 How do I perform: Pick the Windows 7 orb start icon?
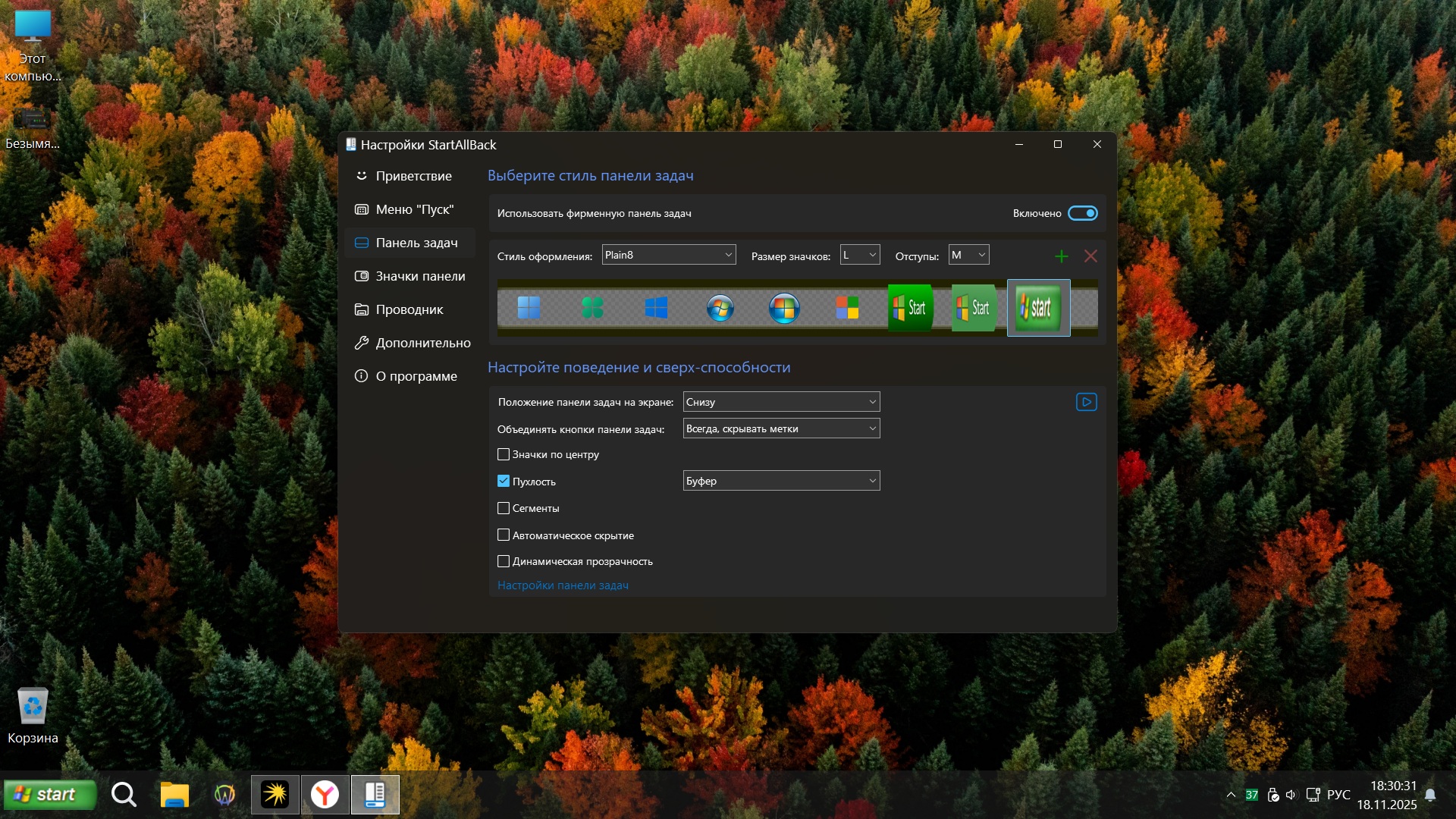(720, 308)
